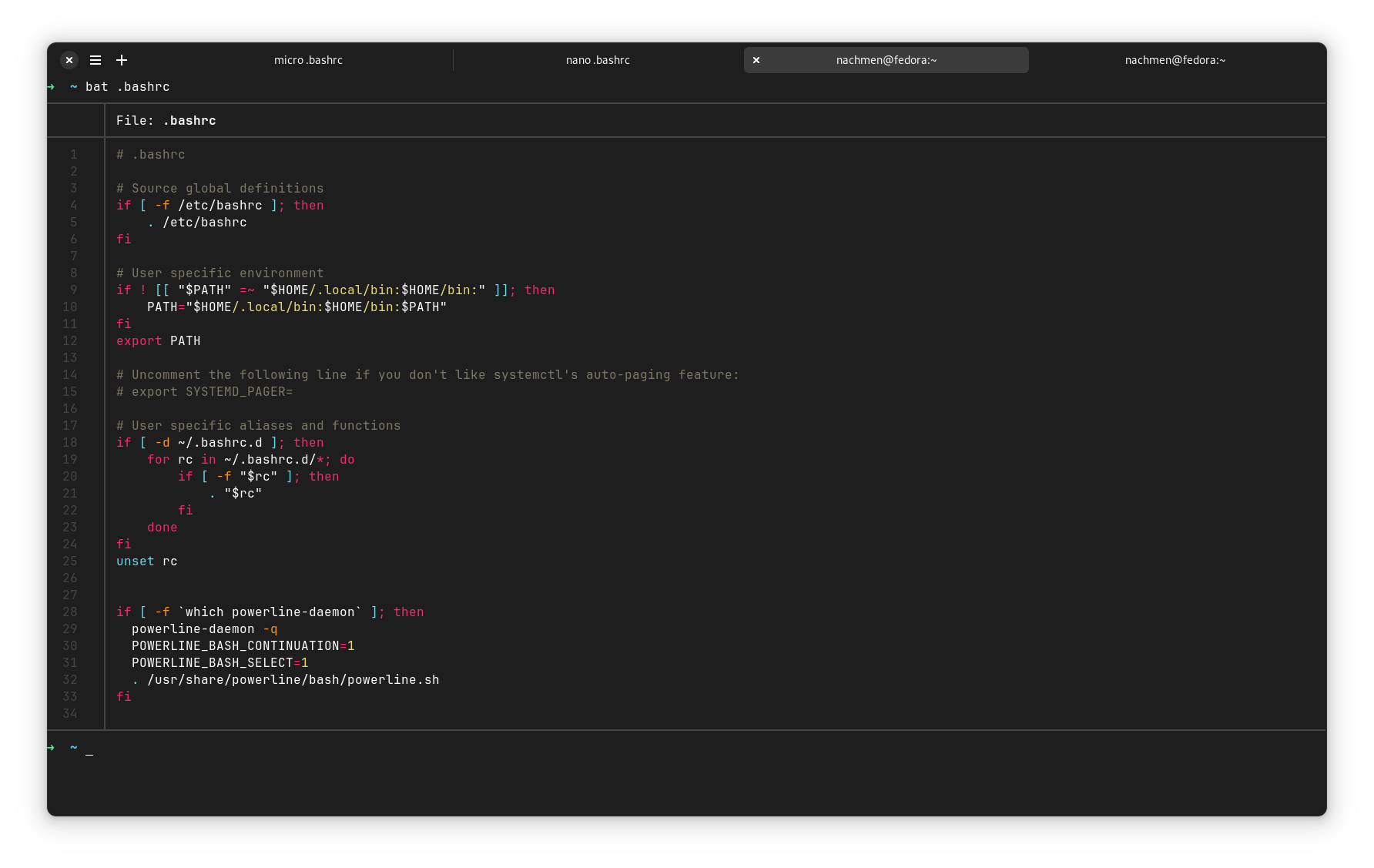Click the green prompt arrow before 'bat .bashrc'

[x=51, y=87]
